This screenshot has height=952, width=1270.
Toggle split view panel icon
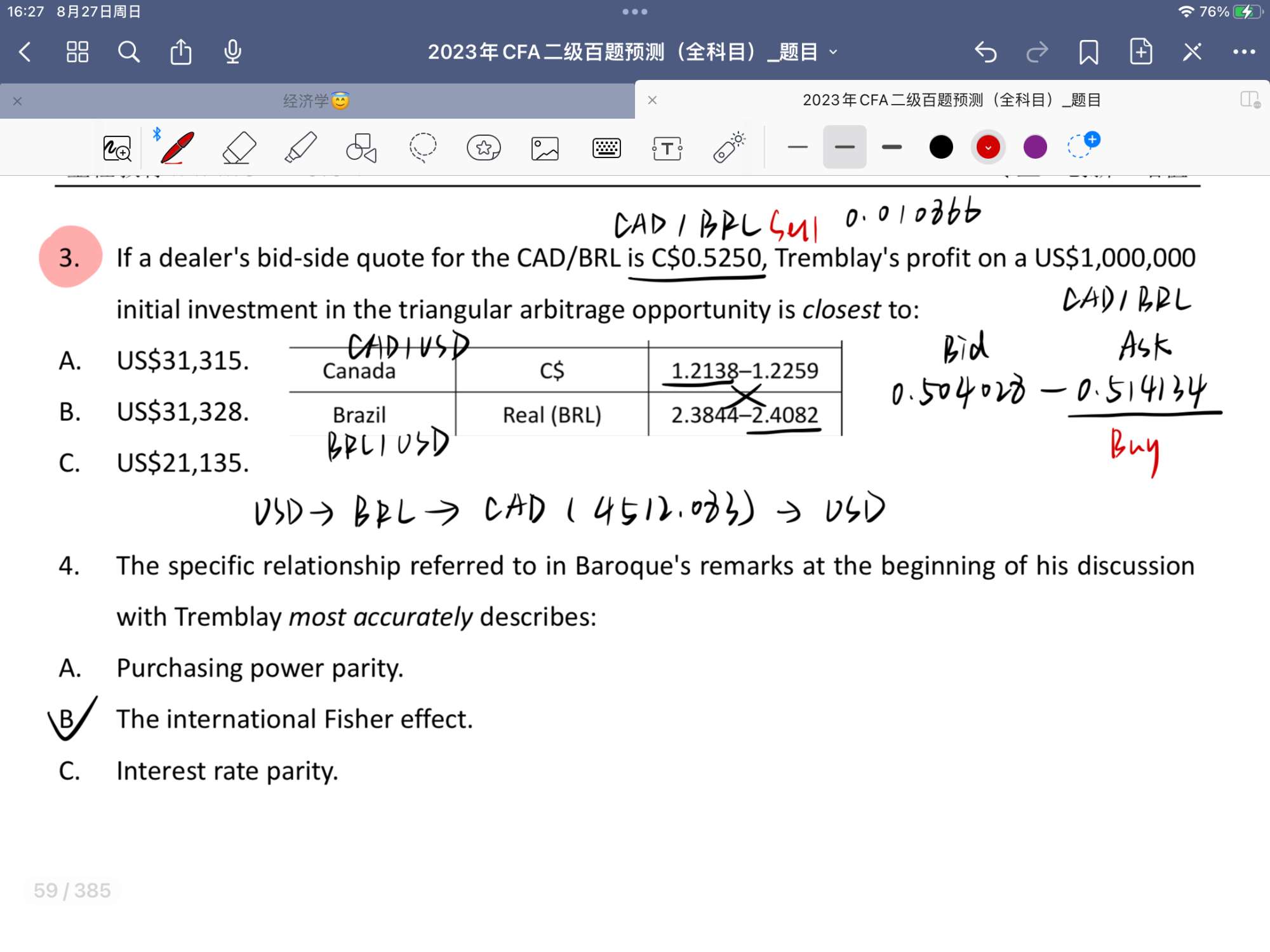pyautogui.click(x=1250, y=100)
